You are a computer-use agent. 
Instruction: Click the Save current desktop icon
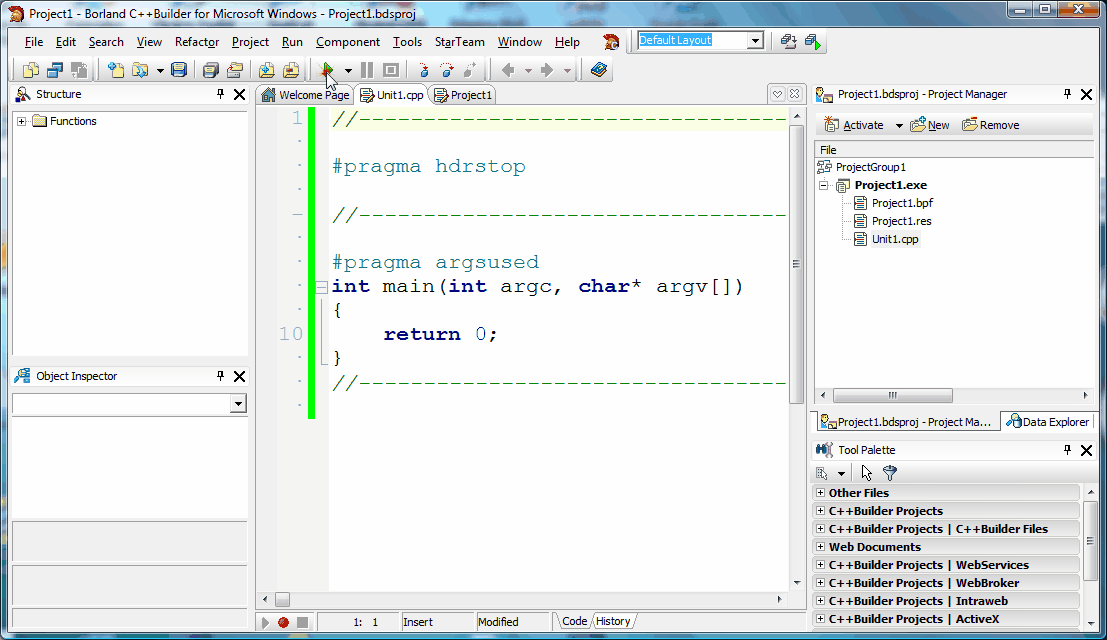click(x=789, y=42)
